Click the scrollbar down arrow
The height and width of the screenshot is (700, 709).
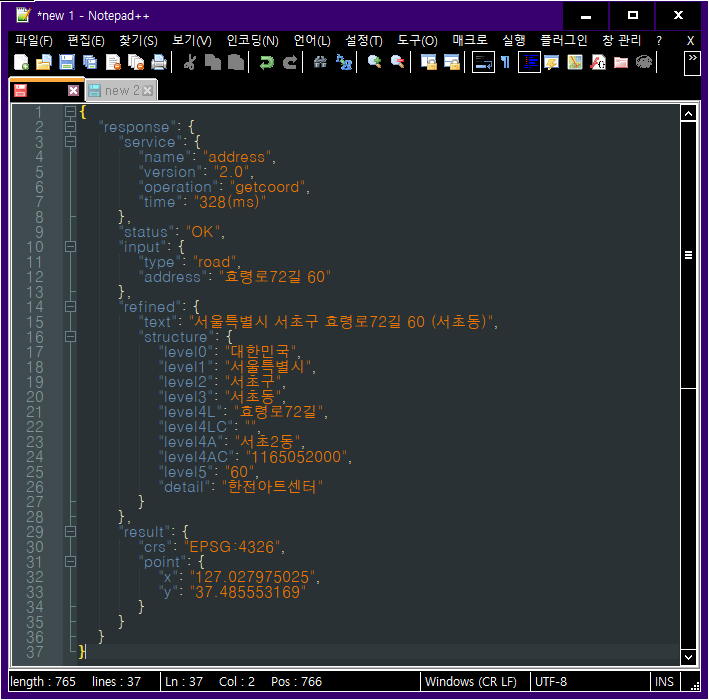click(688, 657)
